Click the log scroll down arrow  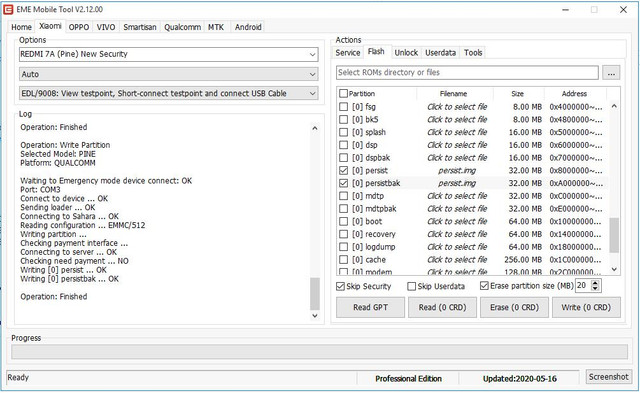[315, 315]
